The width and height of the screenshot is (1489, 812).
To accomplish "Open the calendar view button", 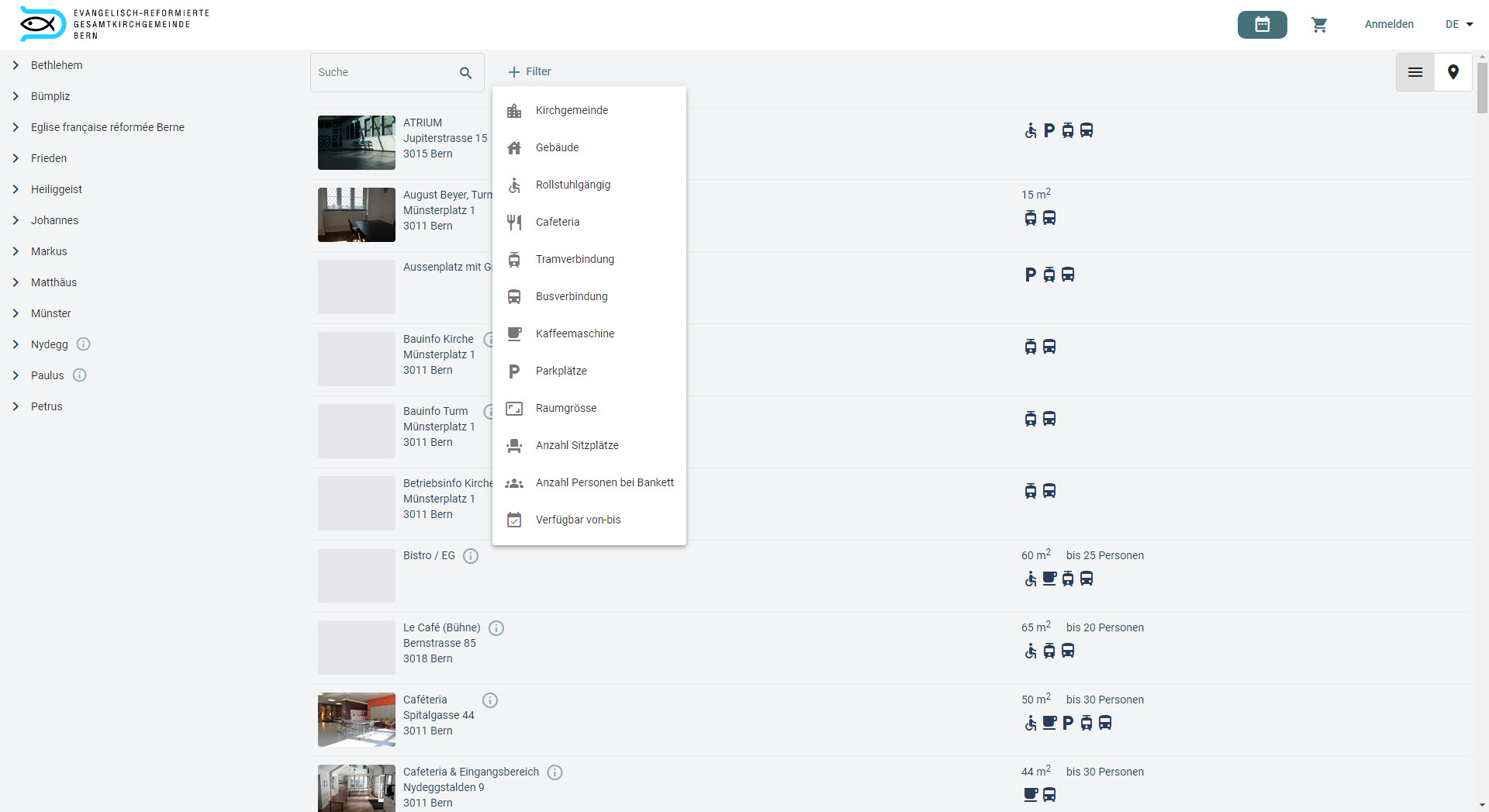I will [1262, 25].
